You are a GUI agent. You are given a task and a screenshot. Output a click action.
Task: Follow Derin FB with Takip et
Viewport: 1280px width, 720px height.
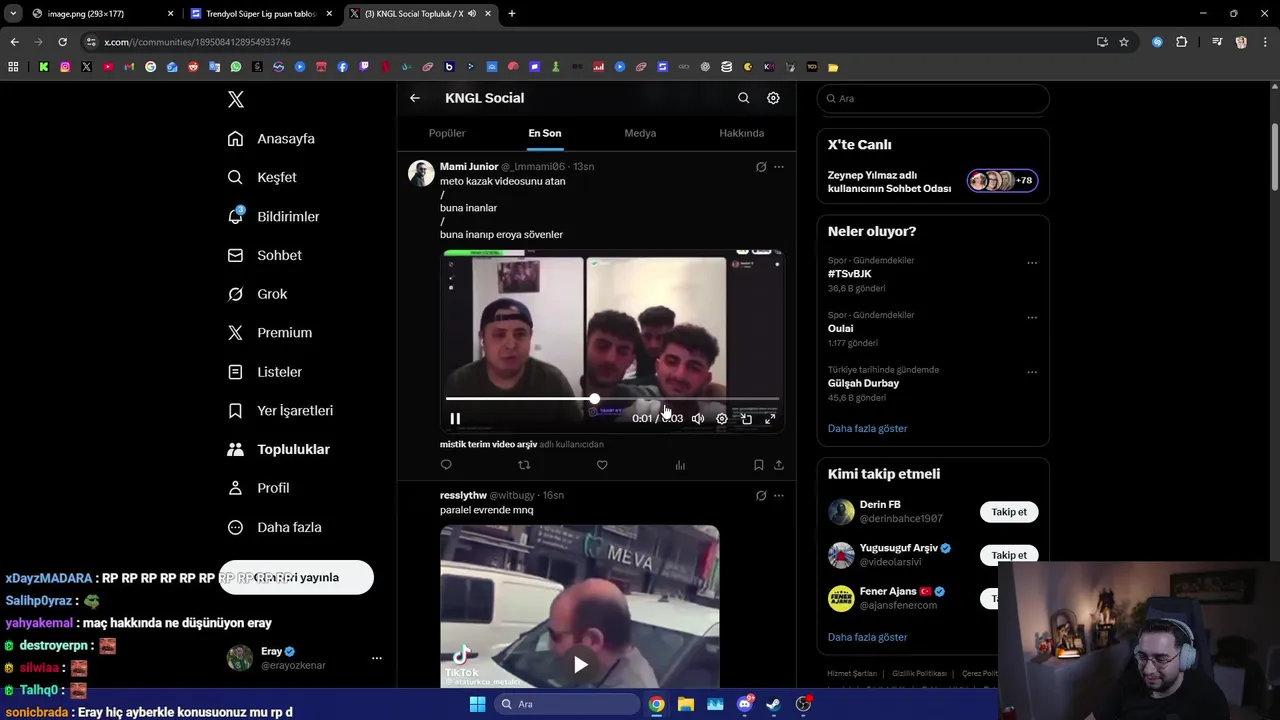click(x=1009, y=512)
